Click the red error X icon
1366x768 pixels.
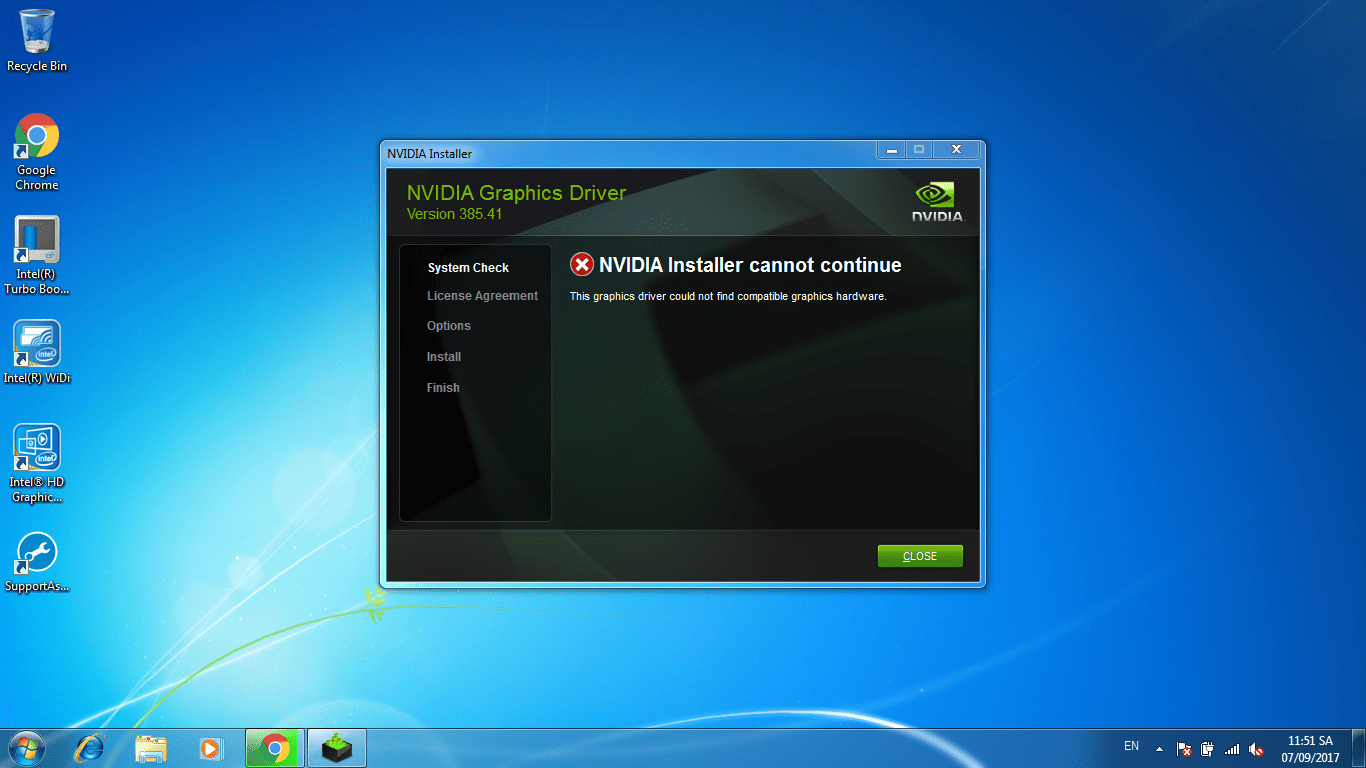581,265
